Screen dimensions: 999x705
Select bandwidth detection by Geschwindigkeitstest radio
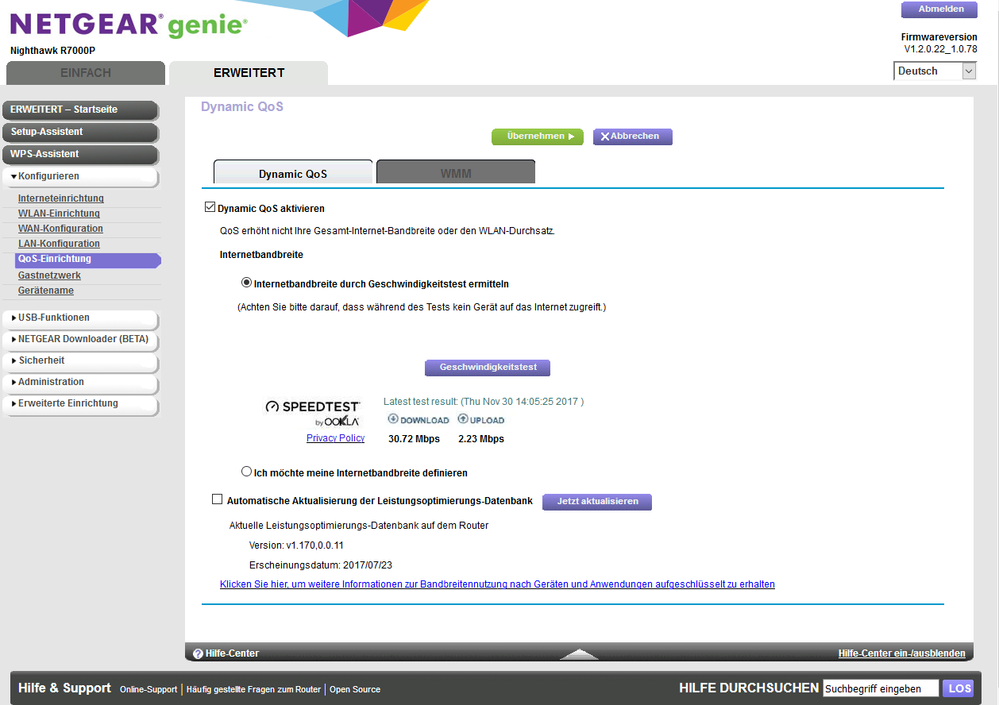pos(247,282)
